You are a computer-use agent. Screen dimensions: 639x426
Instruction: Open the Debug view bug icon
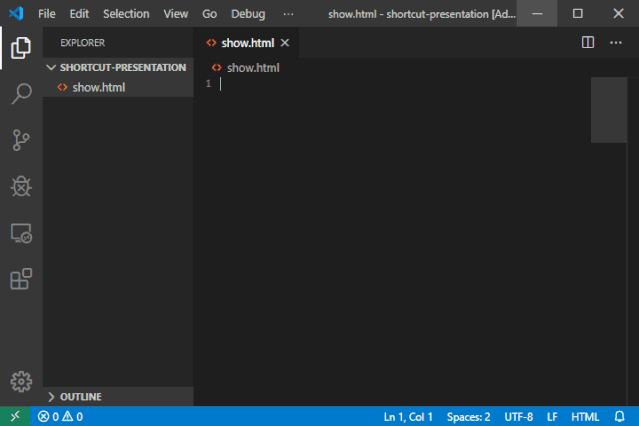[21, 186]
